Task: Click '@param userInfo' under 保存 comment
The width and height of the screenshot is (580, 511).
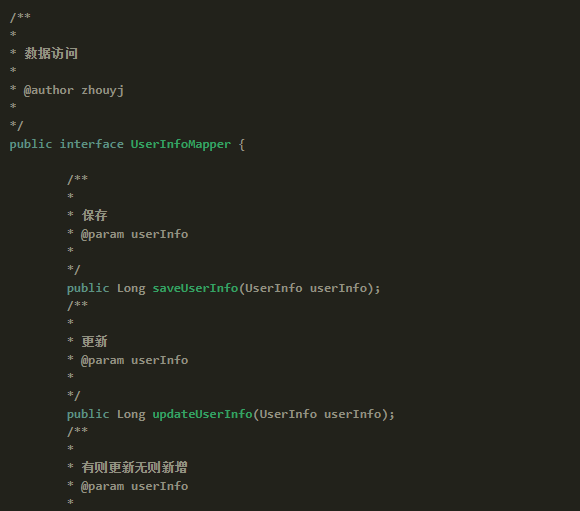Action: [x=134, y=234]
